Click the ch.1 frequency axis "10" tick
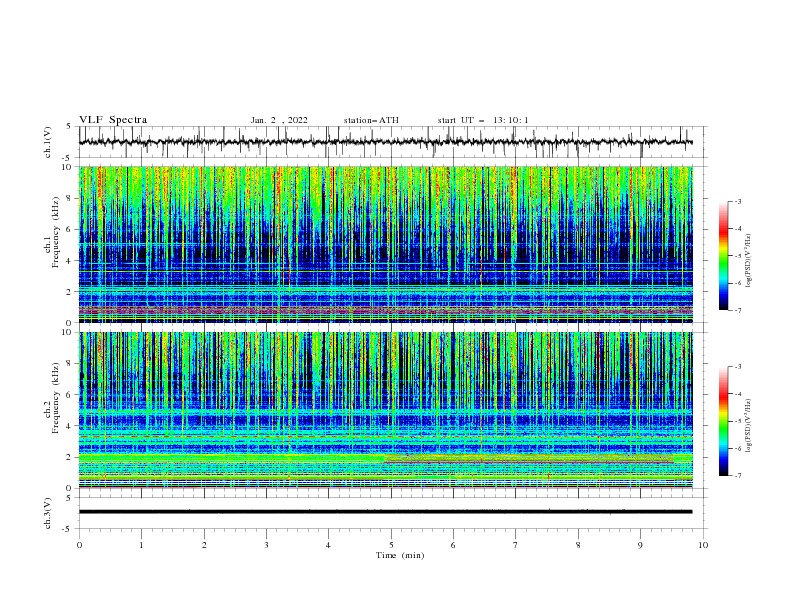Image resolution: width=792 pixels, height=612 pixels. tap(67, 167)
